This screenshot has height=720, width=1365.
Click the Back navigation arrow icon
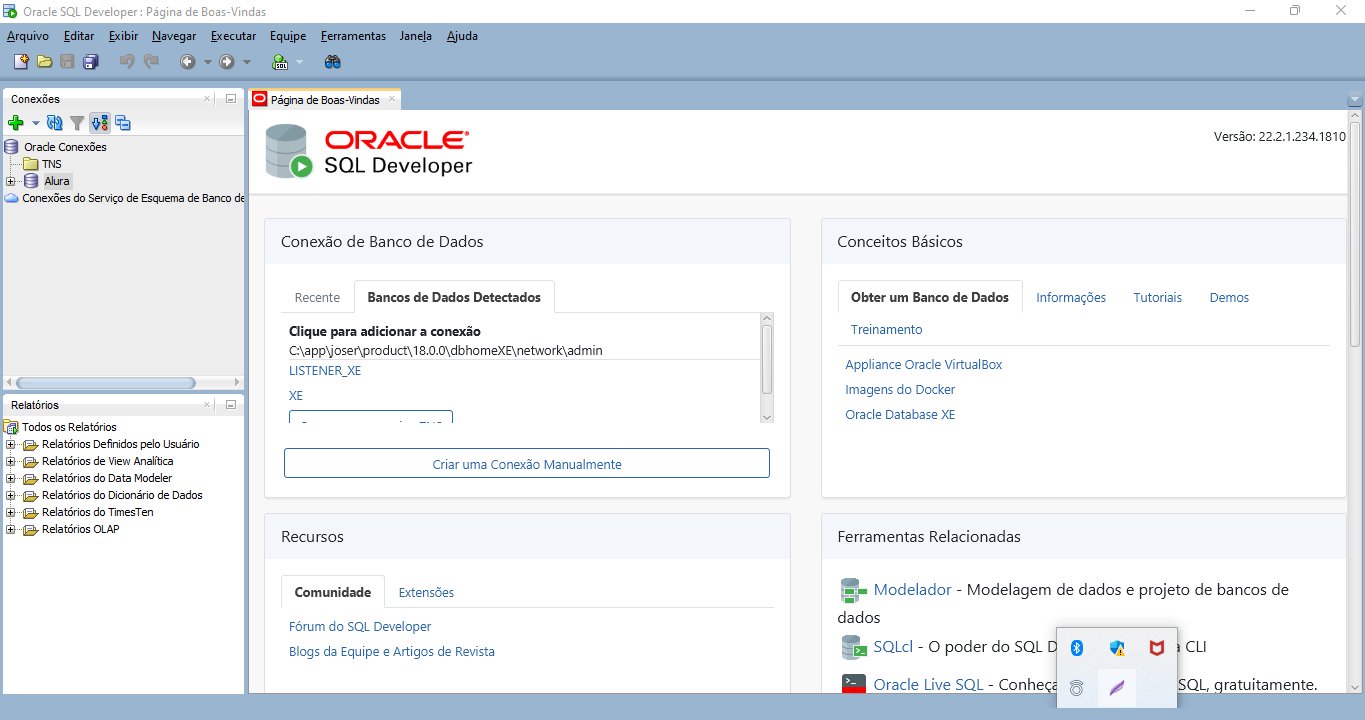[x=187, y=62]
